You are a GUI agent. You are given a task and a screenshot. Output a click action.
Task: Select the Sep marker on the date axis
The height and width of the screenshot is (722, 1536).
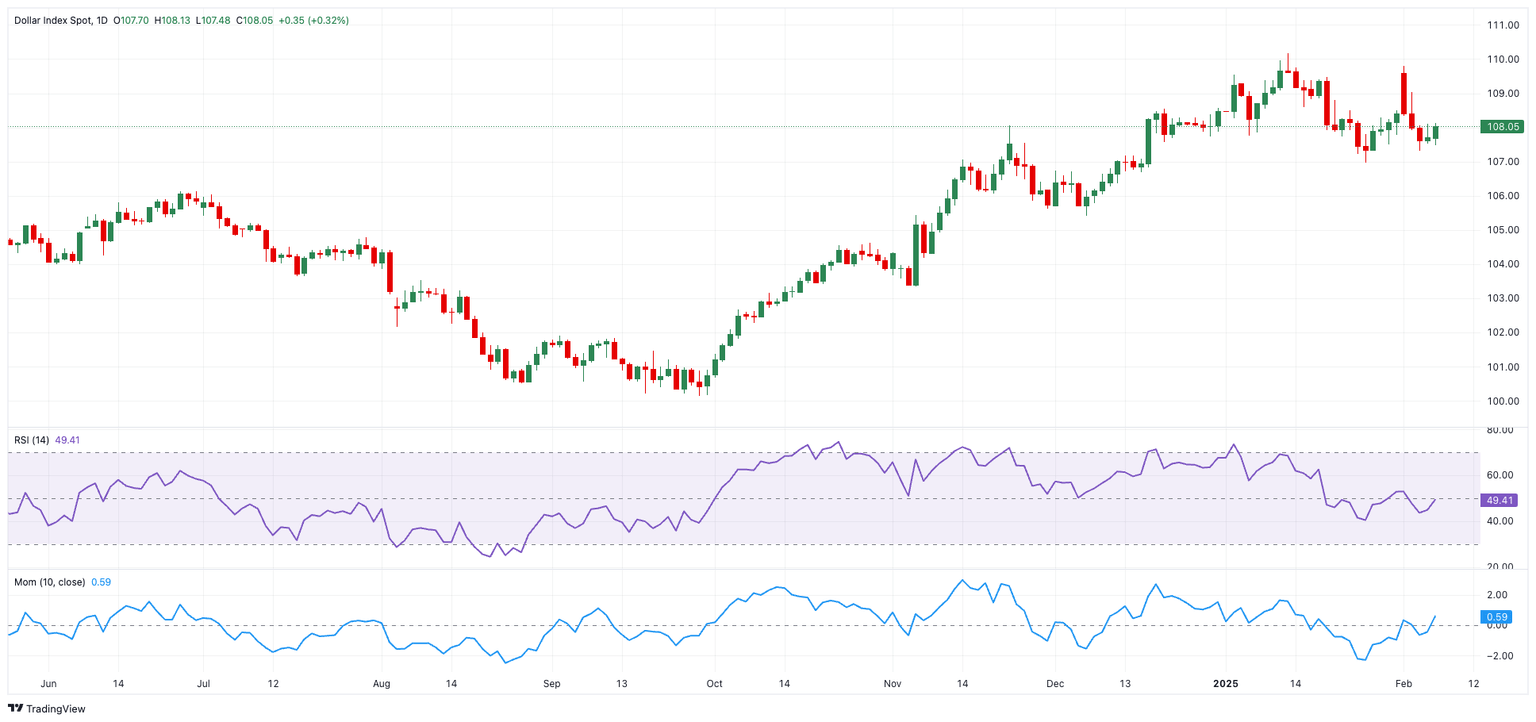tap(551, 684)
